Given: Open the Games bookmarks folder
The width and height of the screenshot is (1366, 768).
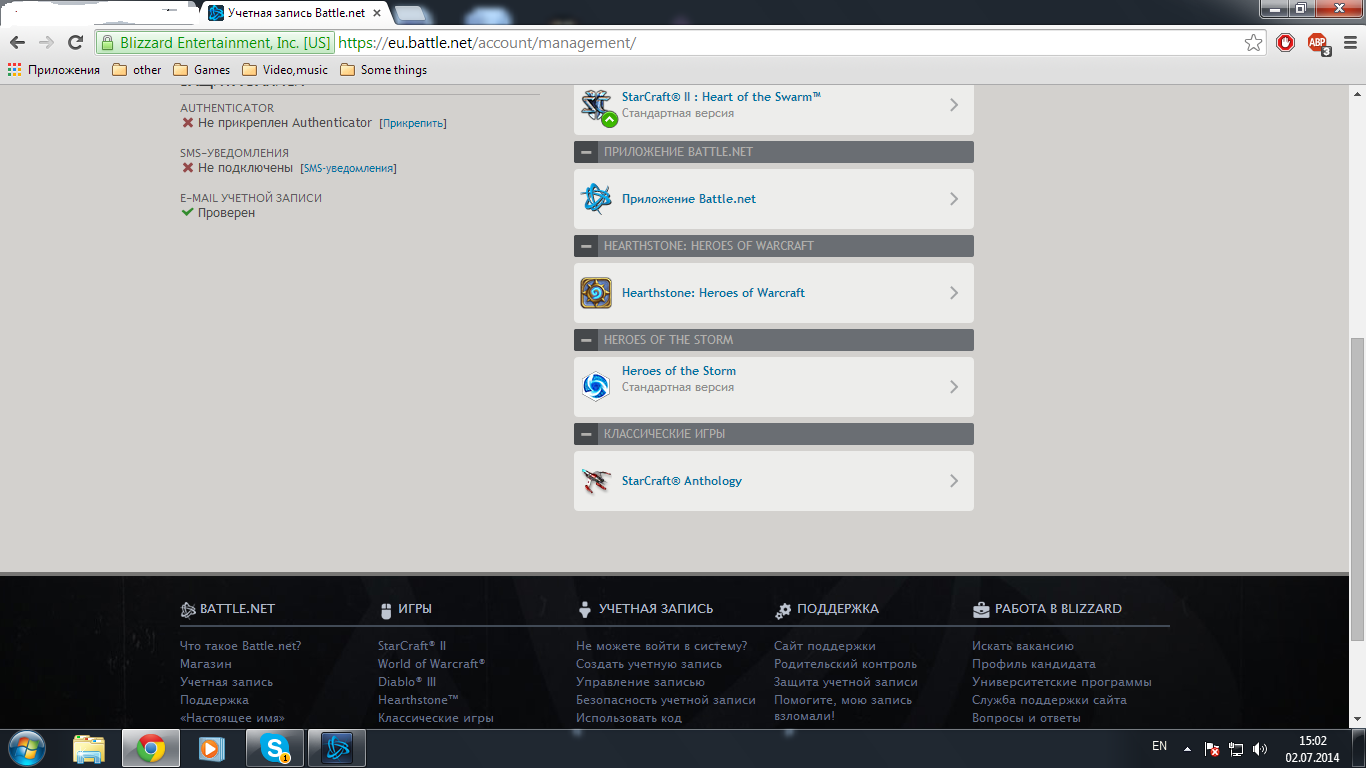Looking at the screenshot, I should 202,70.
